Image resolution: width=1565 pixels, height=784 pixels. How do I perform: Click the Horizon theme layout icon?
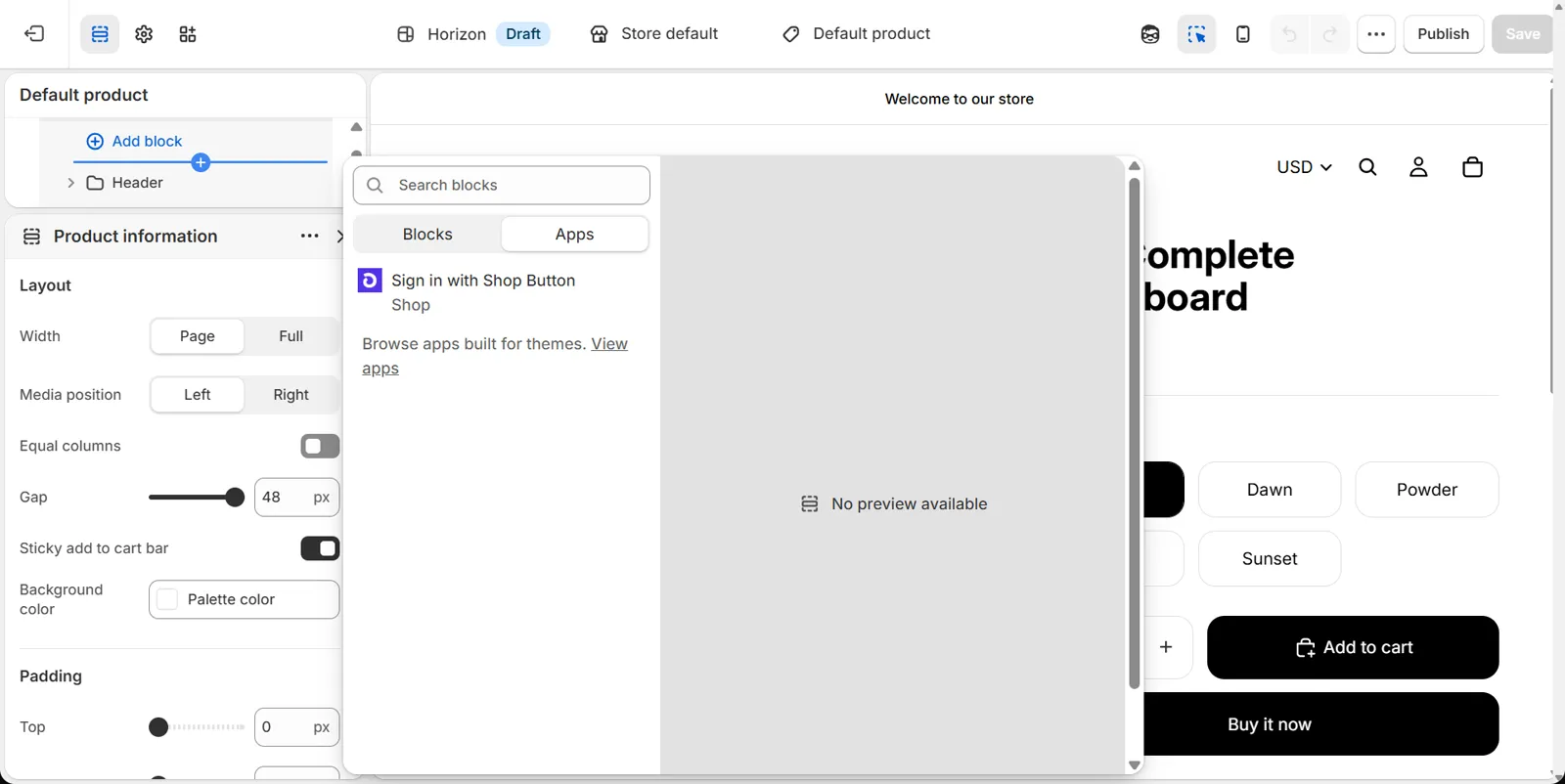click(x=406, y=34)
